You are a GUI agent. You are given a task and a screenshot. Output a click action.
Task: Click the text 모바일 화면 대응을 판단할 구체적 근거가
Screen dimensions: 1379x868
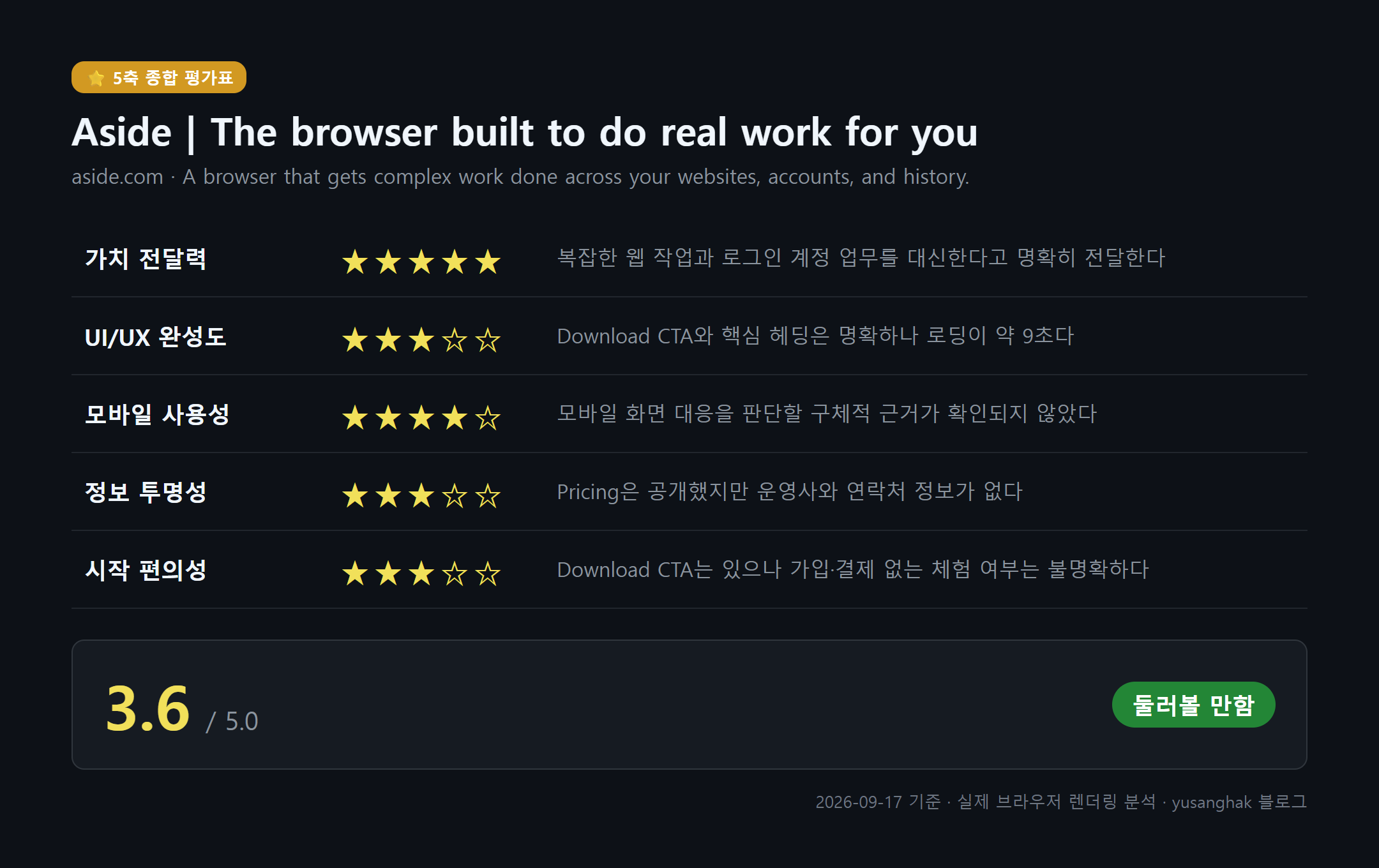pos(748,414)
